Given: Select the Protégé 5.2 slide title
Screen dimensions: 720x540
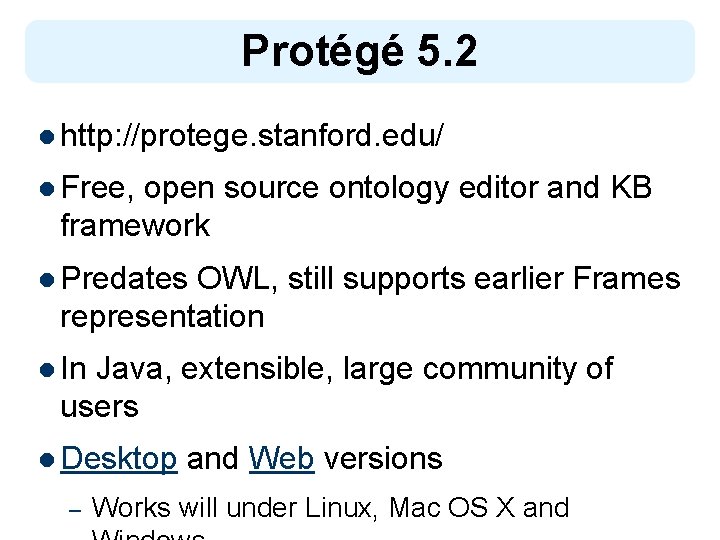Looking at the screenshot, I should pyautogui.click(x=360, y=51).
